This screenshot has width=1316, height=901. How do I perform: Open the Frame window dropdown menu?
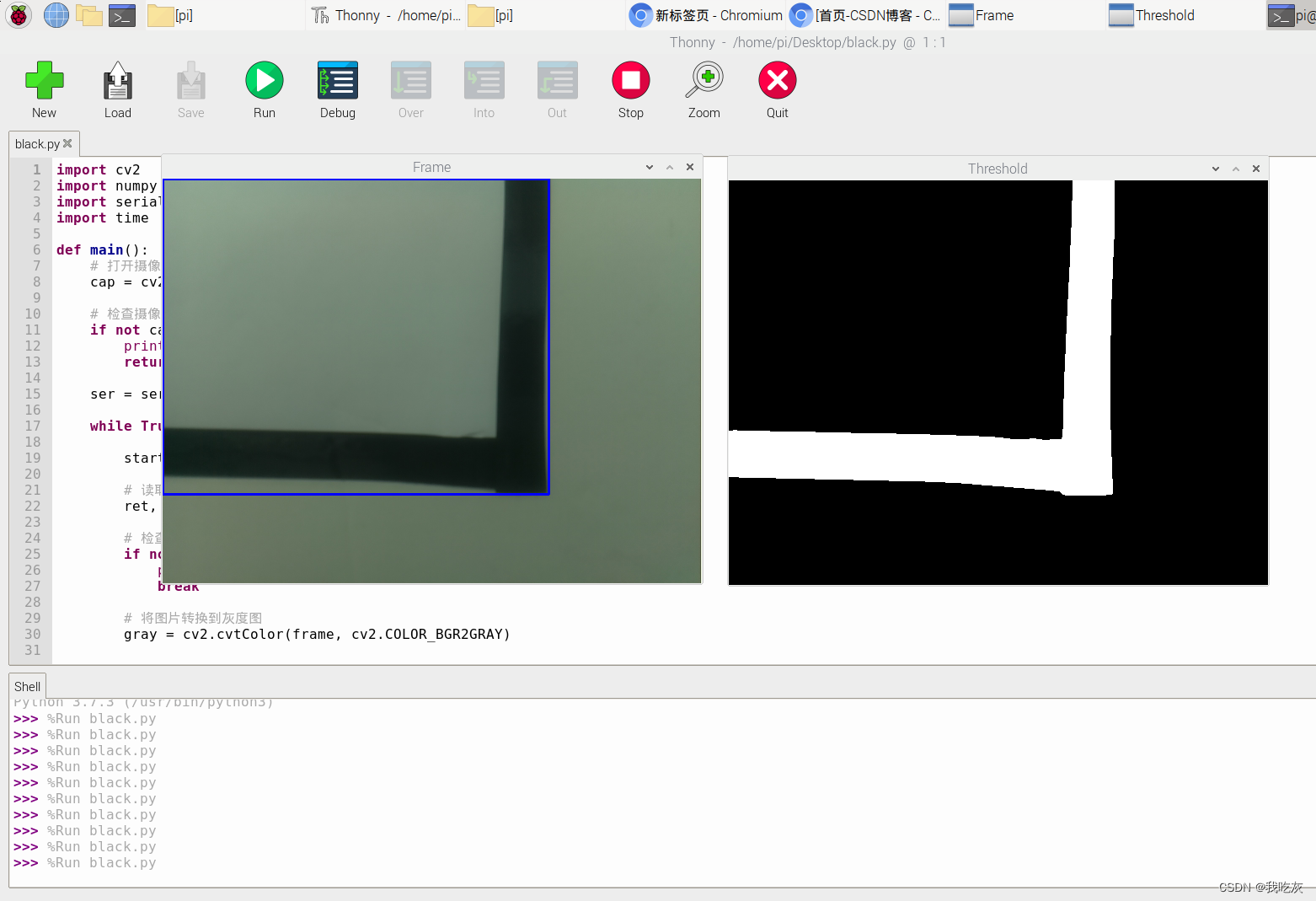click(x=650, y=167)
